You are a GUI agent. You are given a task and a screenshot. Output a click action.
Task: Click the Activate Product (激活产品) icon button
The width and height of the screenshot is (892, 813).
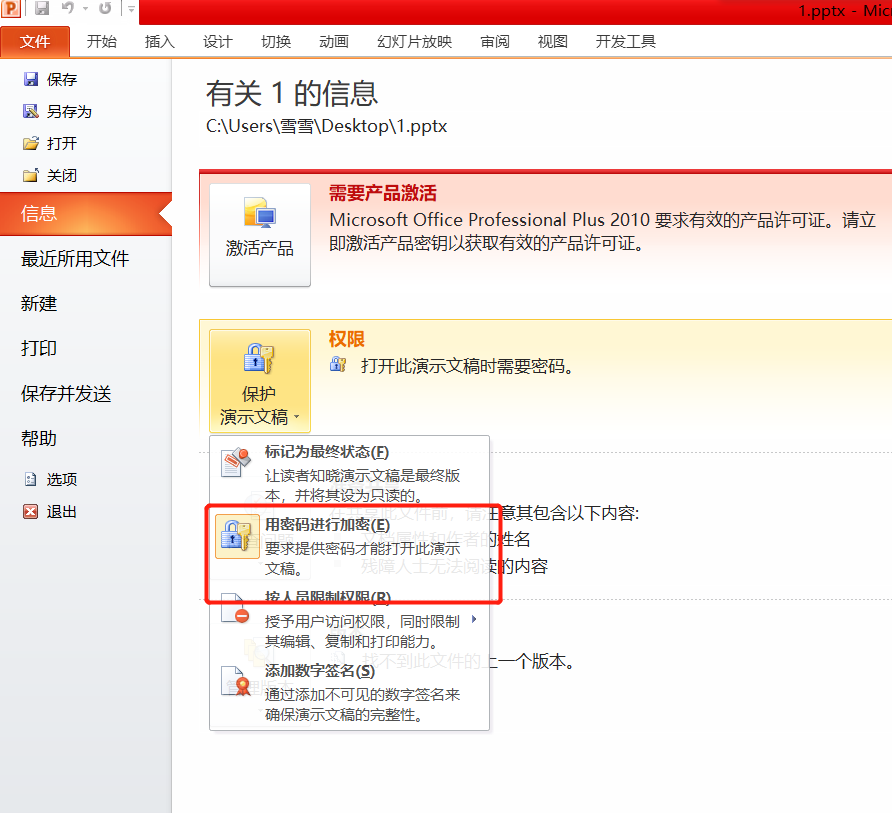260,235
